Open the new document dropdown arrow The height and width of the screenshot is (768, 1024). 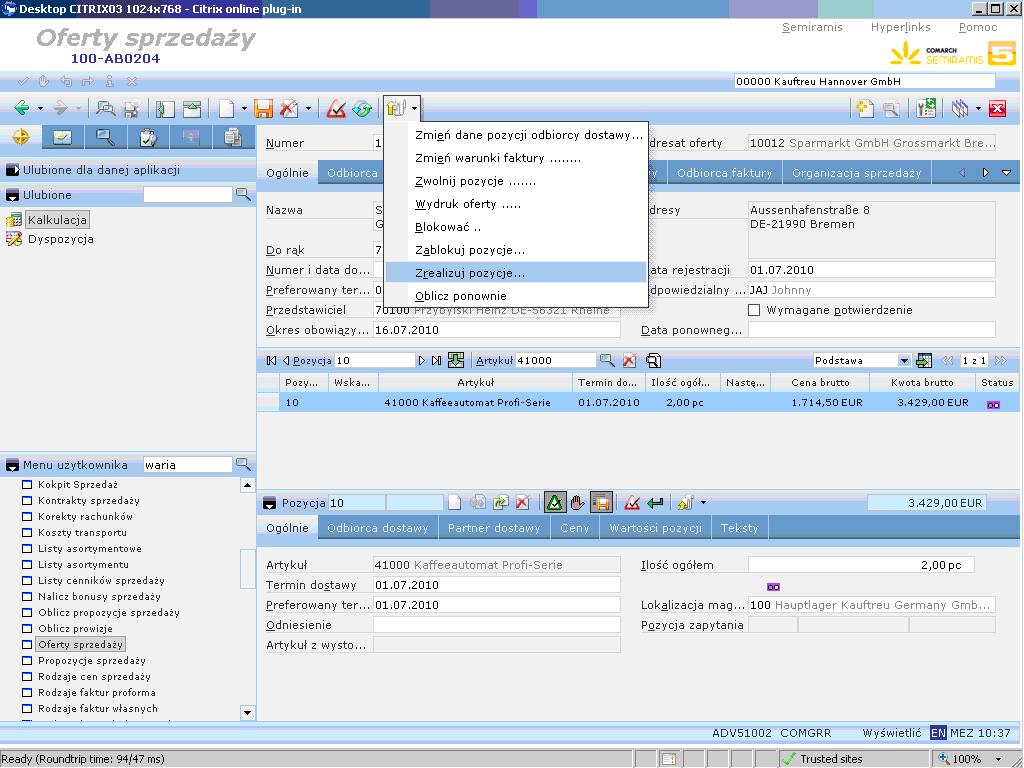244,108
